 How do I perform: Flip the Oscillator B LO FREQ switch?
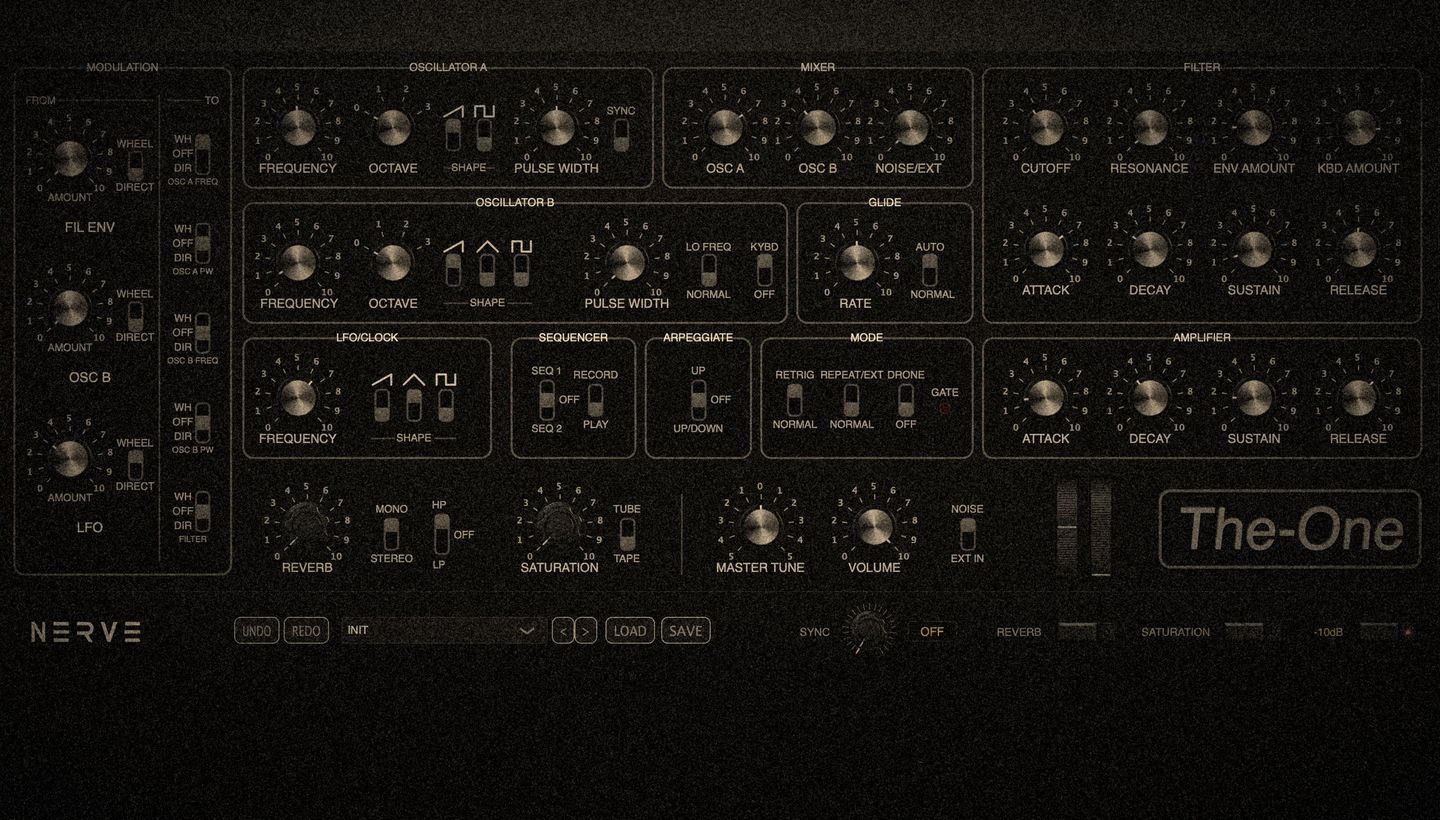point(709,271)
